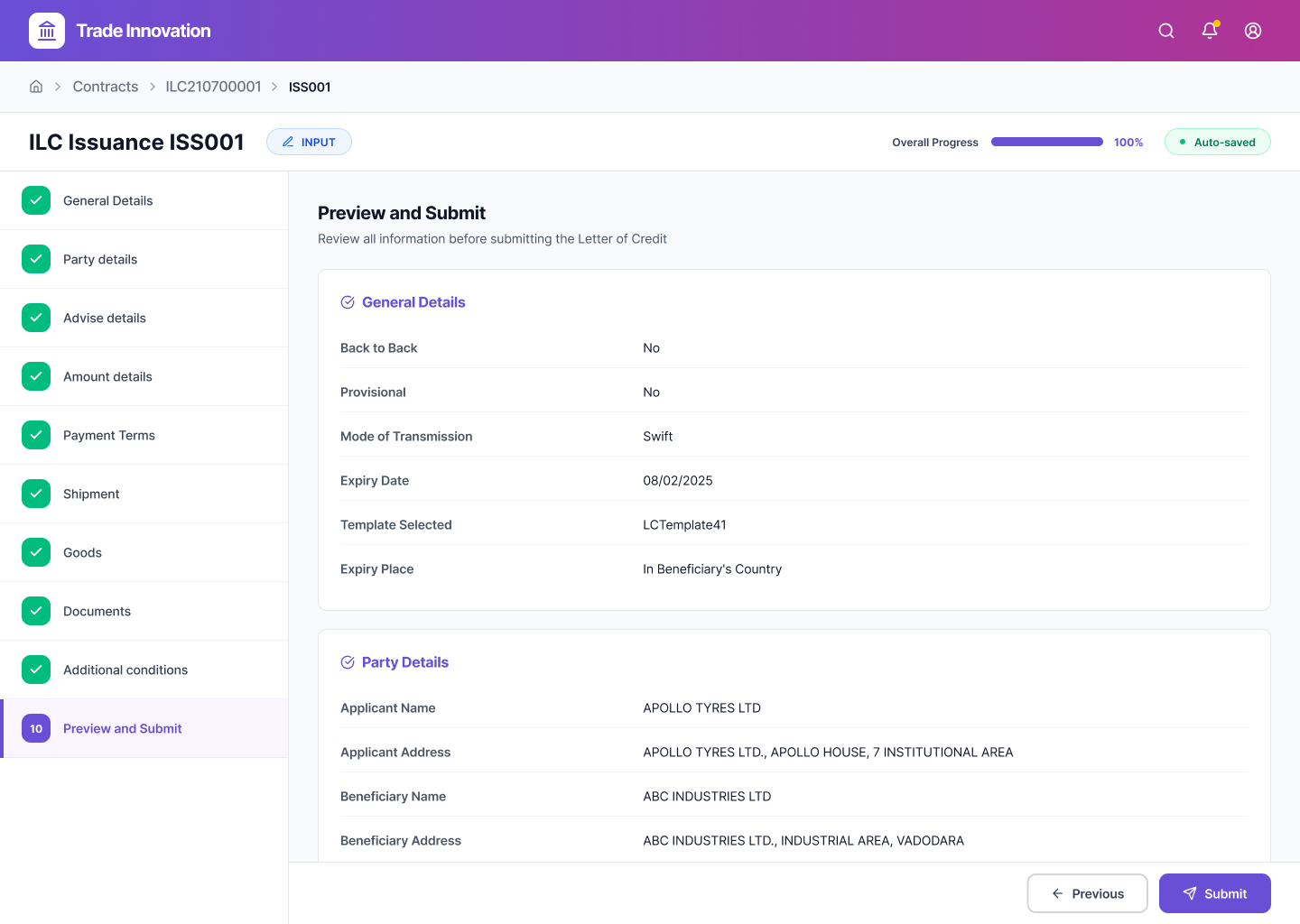Open the notifications bell
Viewport: 1300px width, 924px height.
coord(1209,30)
